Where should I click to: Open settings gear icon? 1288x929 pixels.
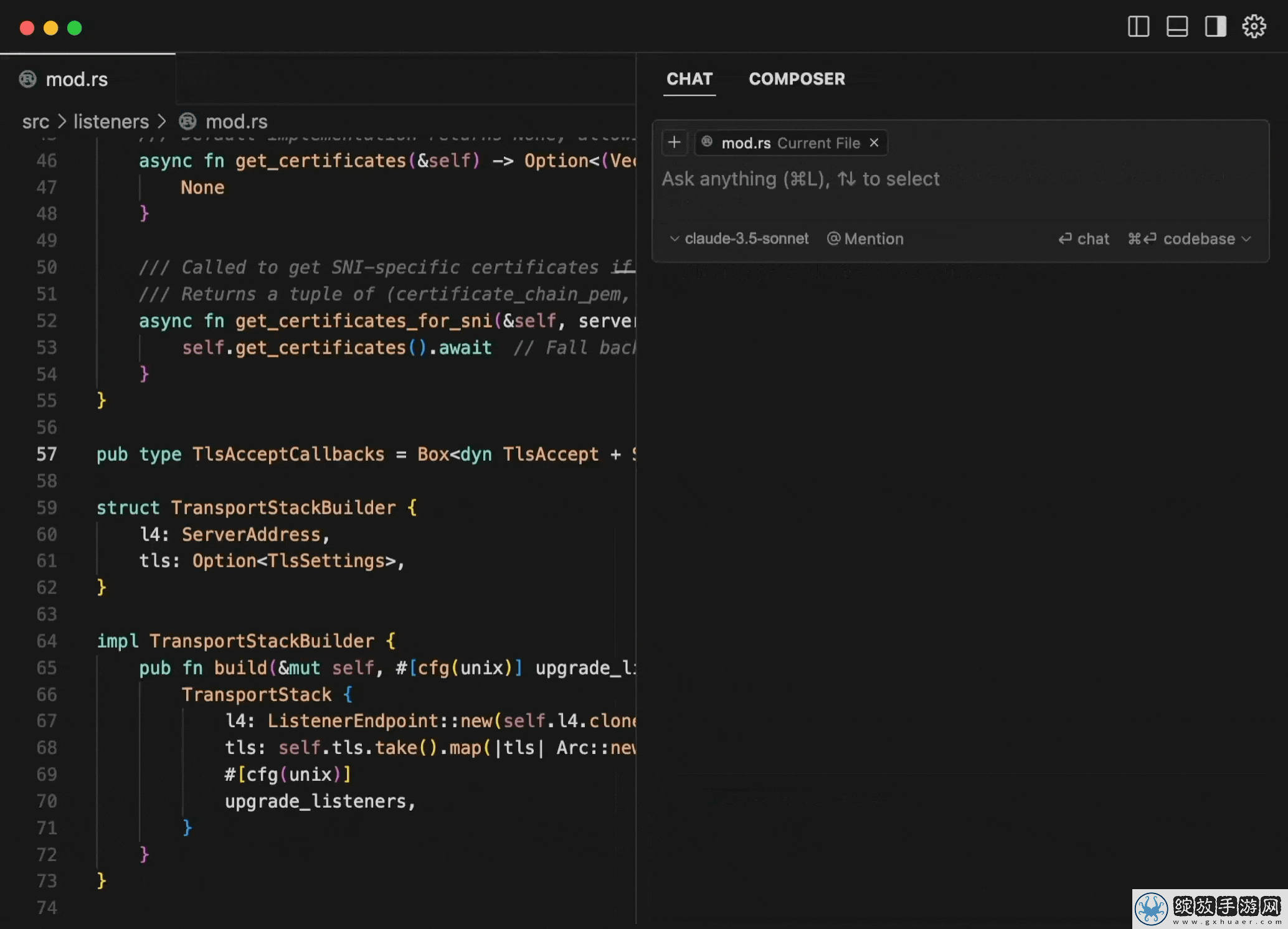pos(1254,27)
